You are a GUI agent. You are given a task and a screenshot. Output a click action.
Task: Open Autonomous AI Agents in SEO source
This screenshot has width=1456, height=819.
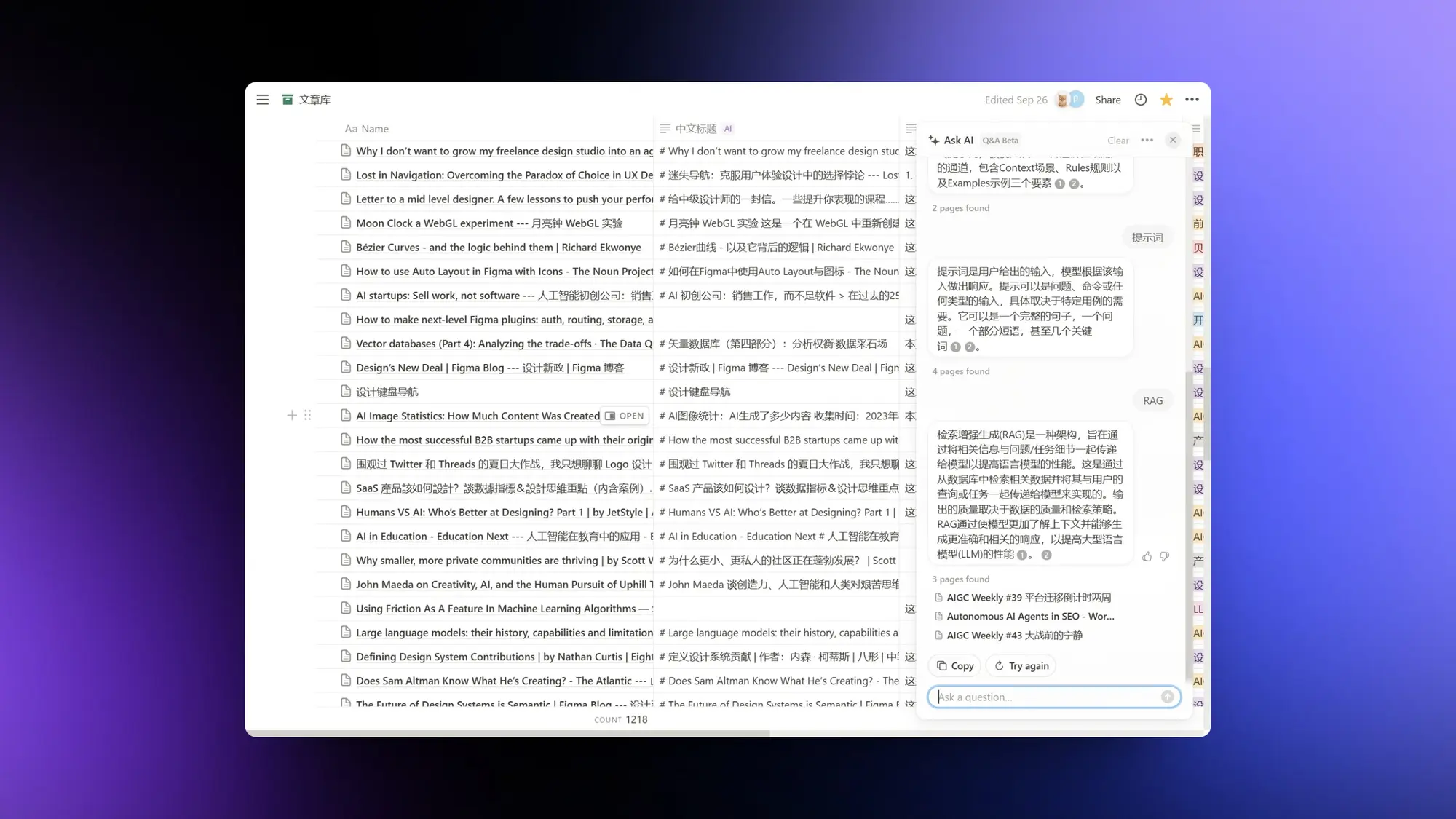1024,616
